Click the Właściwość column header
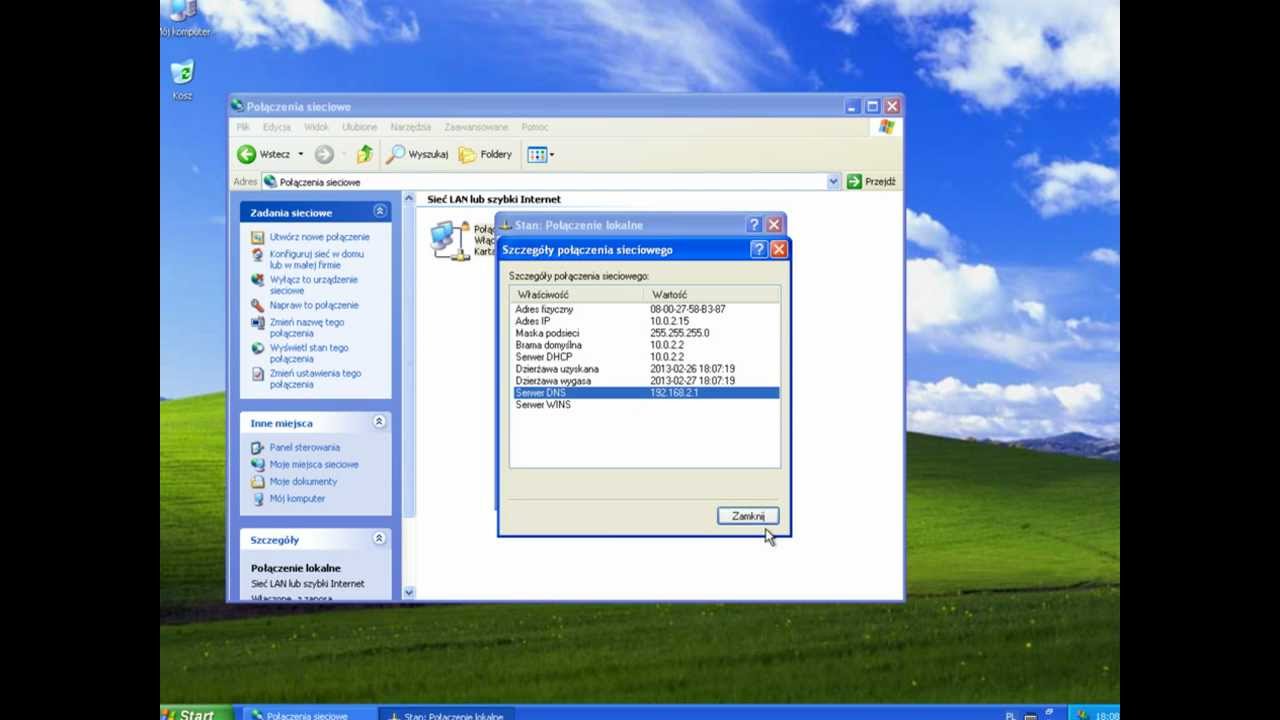Viewport: 1280px width, 720px height. point(577,295)
